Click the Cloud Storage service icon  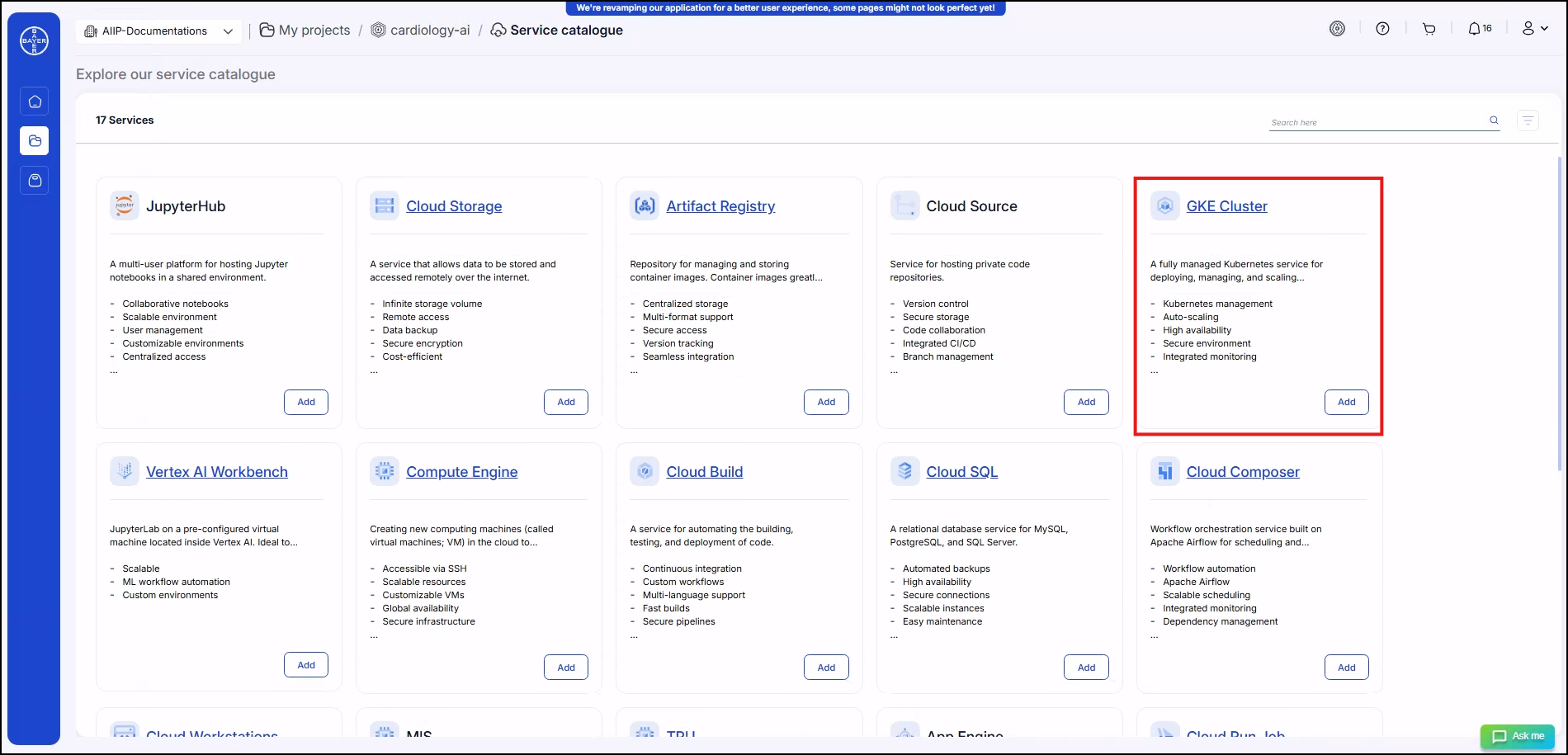[385, 205]
